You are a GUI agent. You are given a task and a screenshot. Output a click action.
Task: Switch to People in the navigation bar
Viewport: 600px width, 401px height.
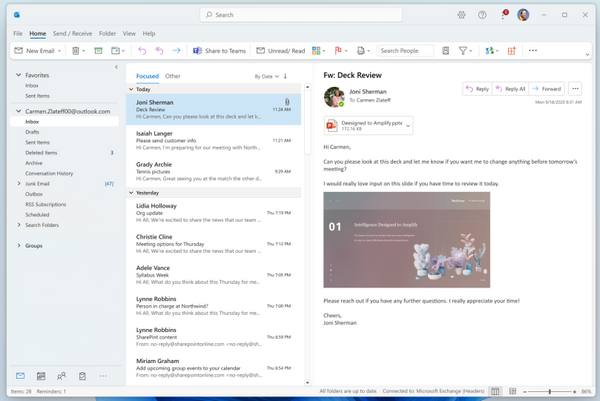point(61,376)
